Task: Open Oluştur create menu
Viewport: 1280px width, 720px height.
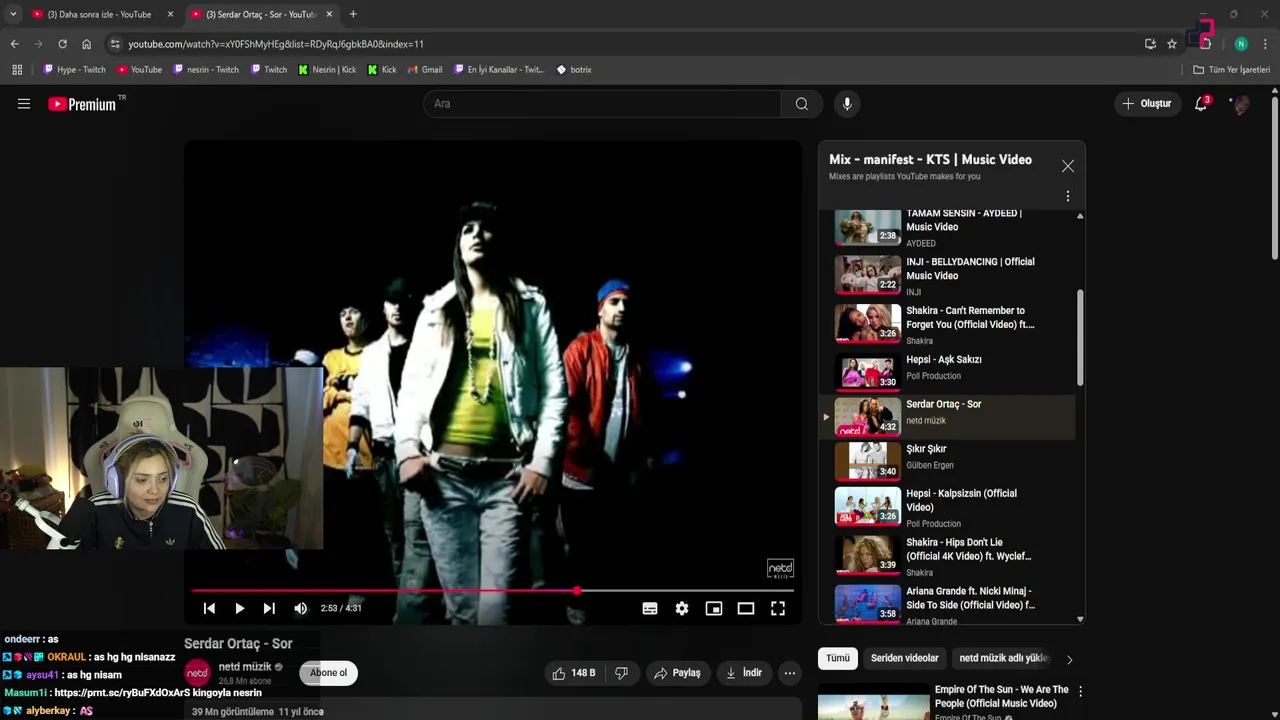Action: [1146, 104]
